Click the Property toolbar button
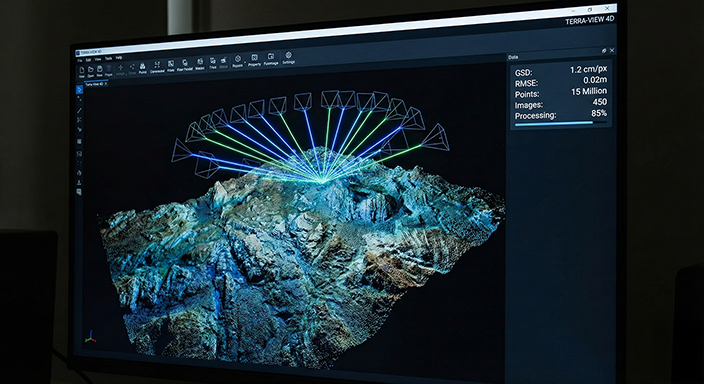 coord(255,60)
